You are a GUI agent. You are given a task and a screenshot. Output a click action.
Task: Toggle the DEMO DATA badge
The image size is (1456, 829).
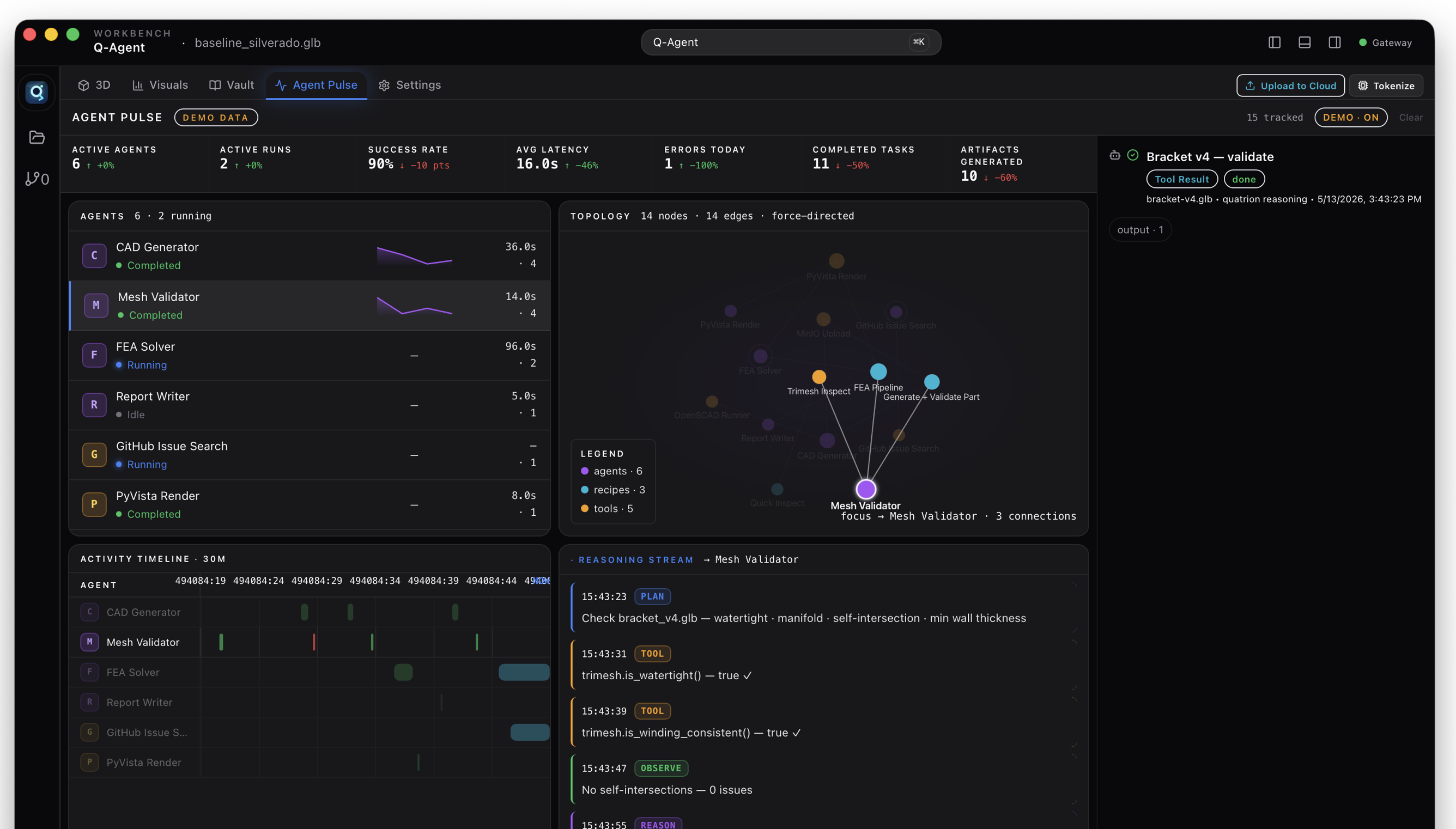216,117
